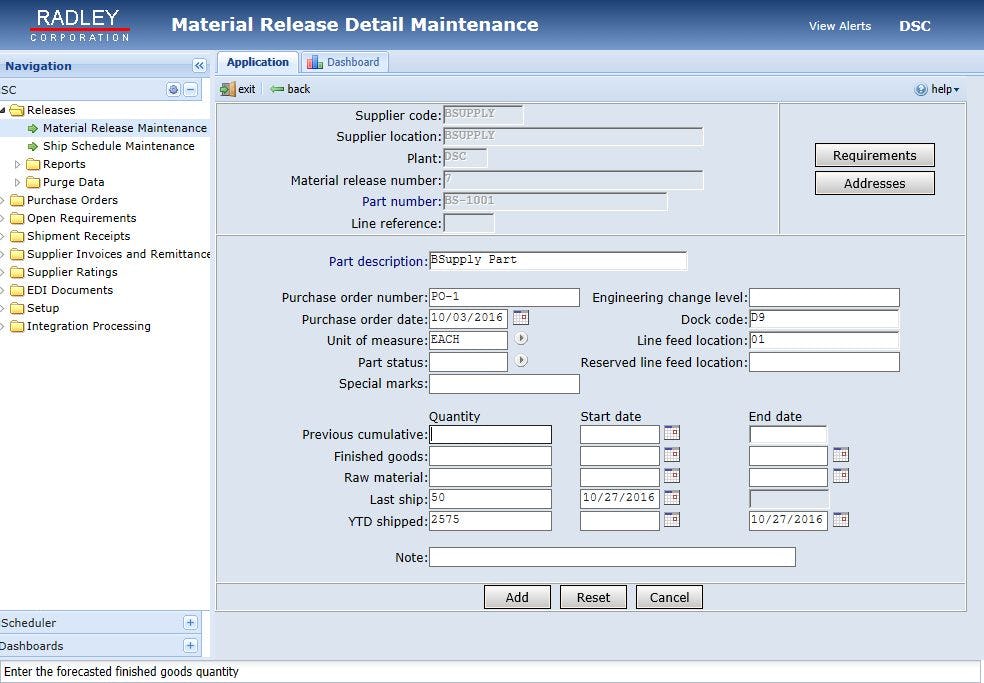Select the Application tab

[x=257, y=61]
